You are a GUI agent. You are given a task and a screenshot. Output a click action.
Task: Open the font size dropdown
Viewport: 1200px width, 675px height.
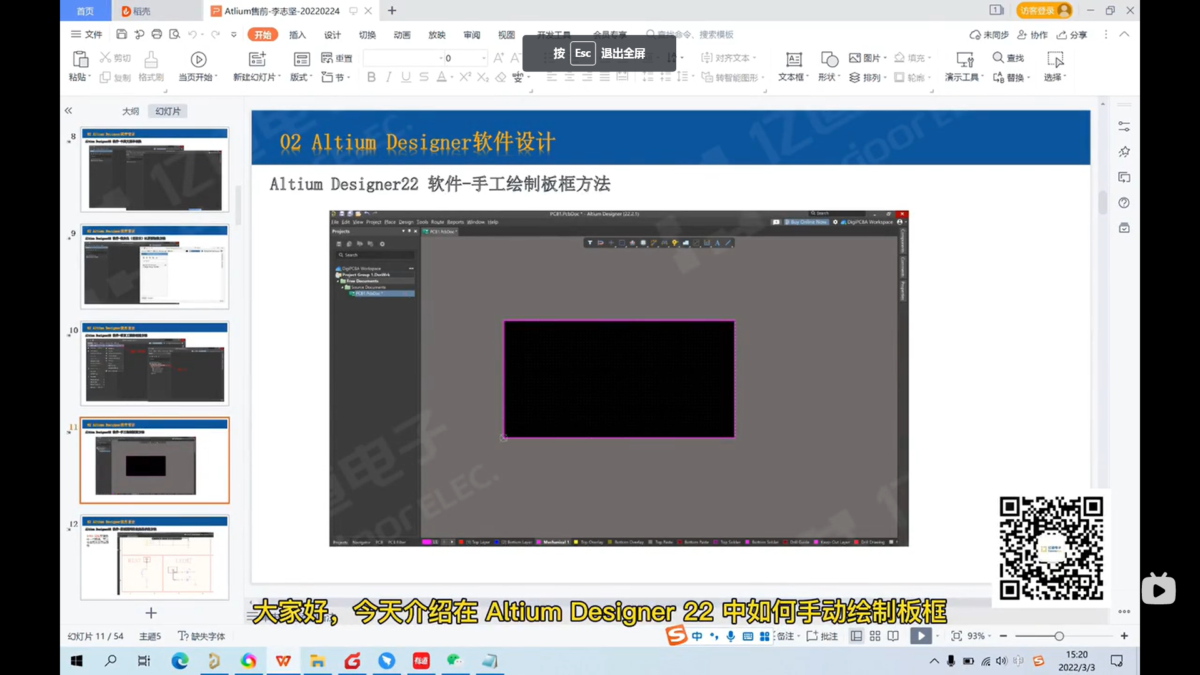(484, 58)
